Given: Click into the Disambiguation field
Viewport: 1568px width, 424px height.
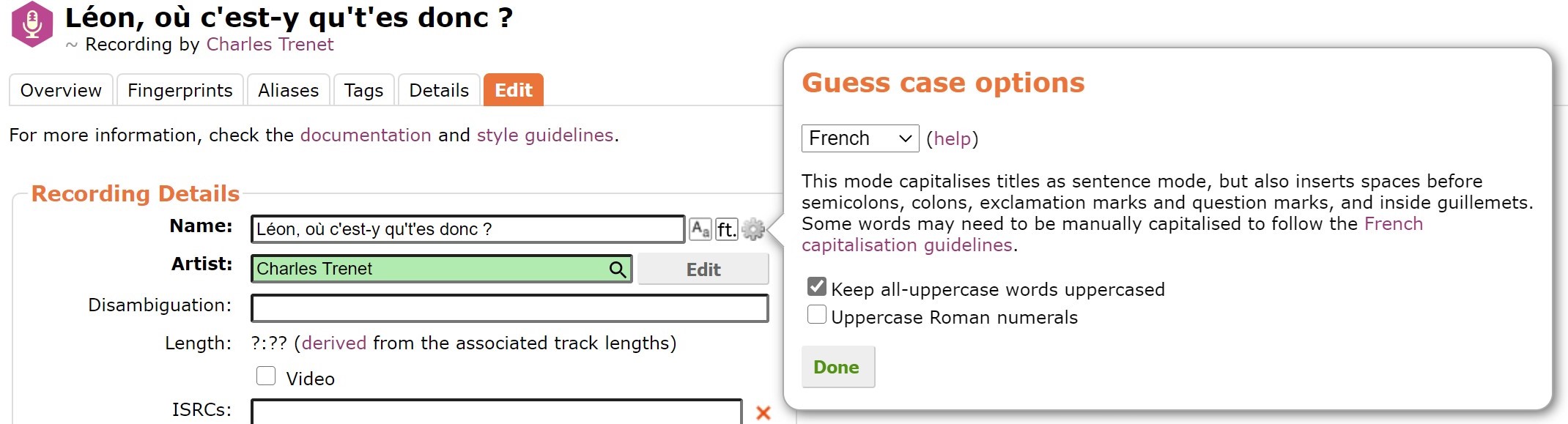Looking at the screenshot, I should (510, 308).
